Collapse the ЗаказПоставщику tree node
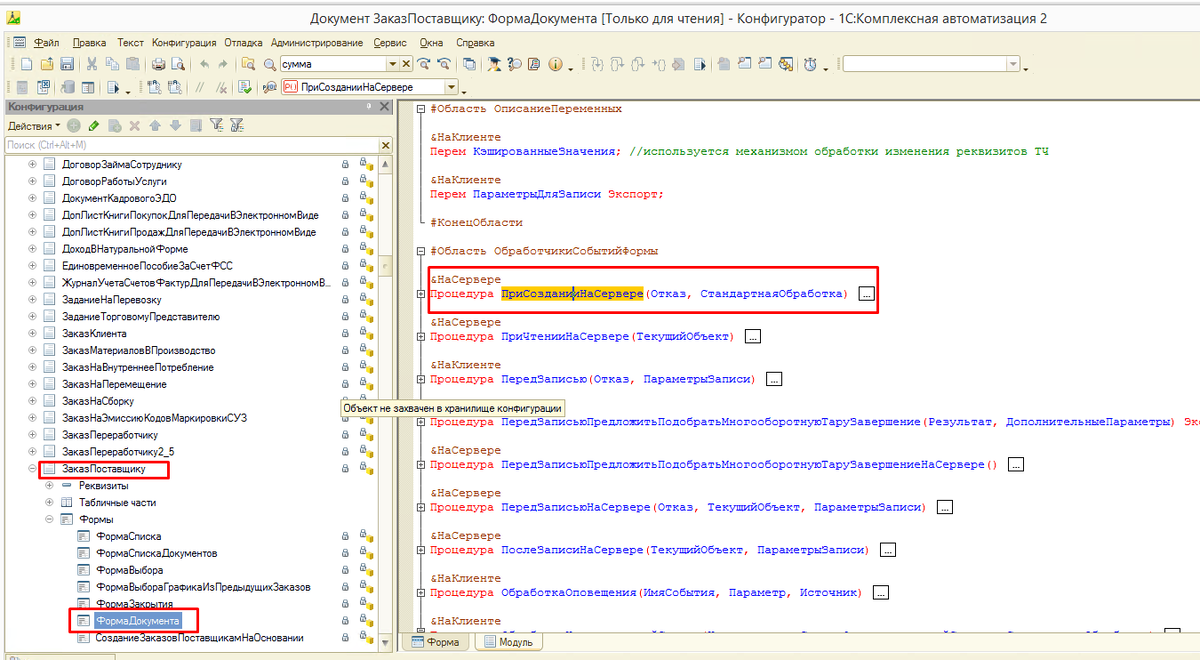 coord(32,468)
